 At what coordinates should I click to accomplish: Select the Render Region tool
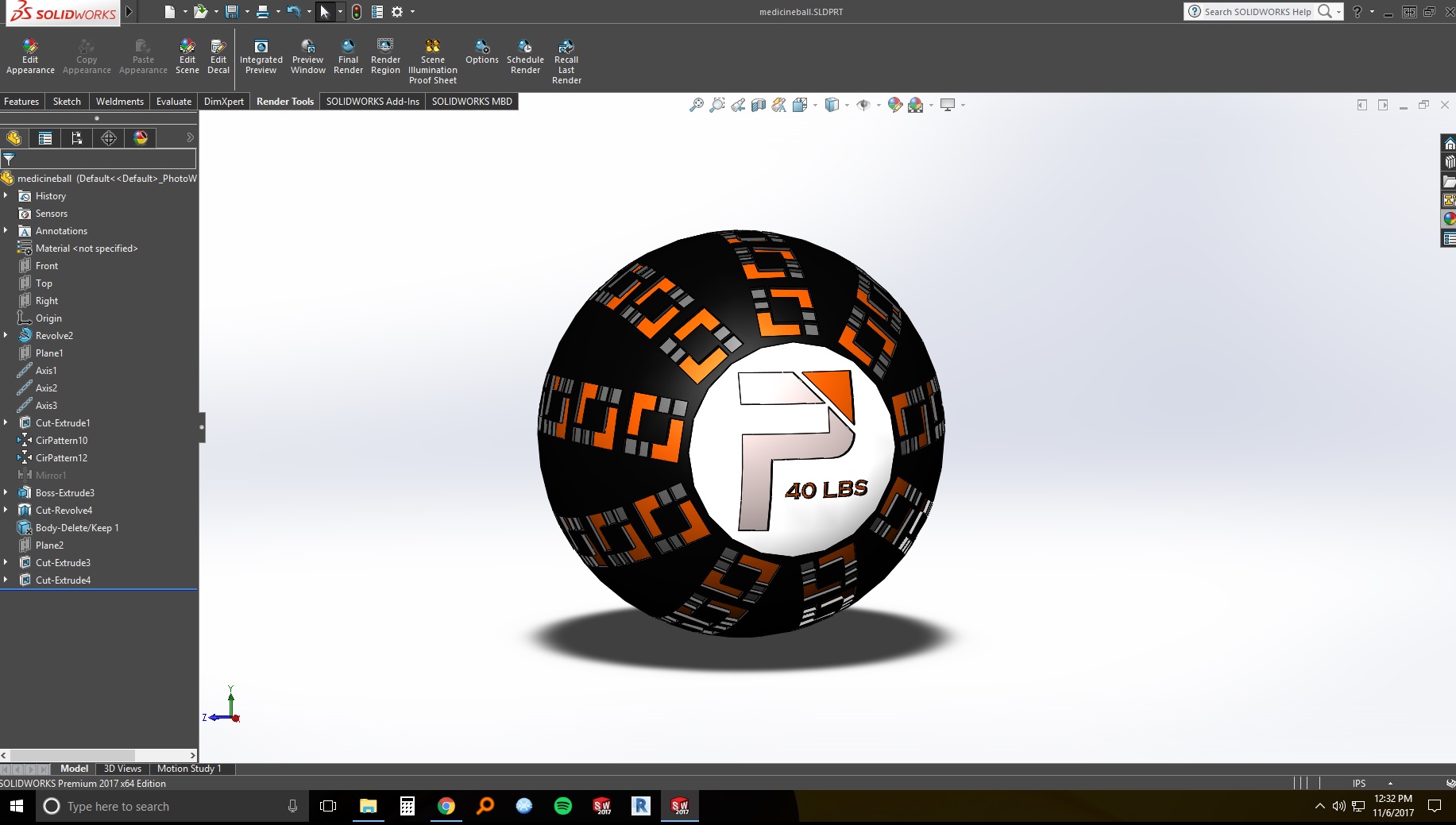pyautogui.click(x=385, y=56)
